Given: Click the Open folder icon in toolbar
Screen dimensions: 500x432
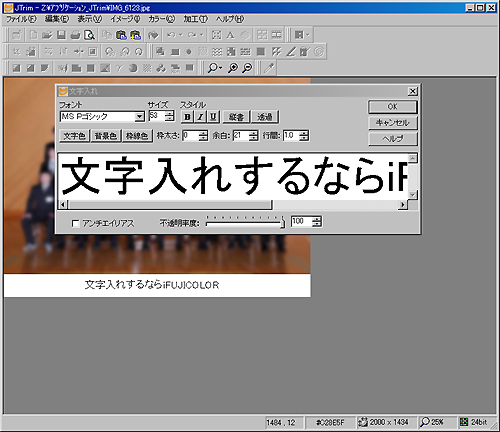Looking at the screenshot, I should click(x=47, y=35).
